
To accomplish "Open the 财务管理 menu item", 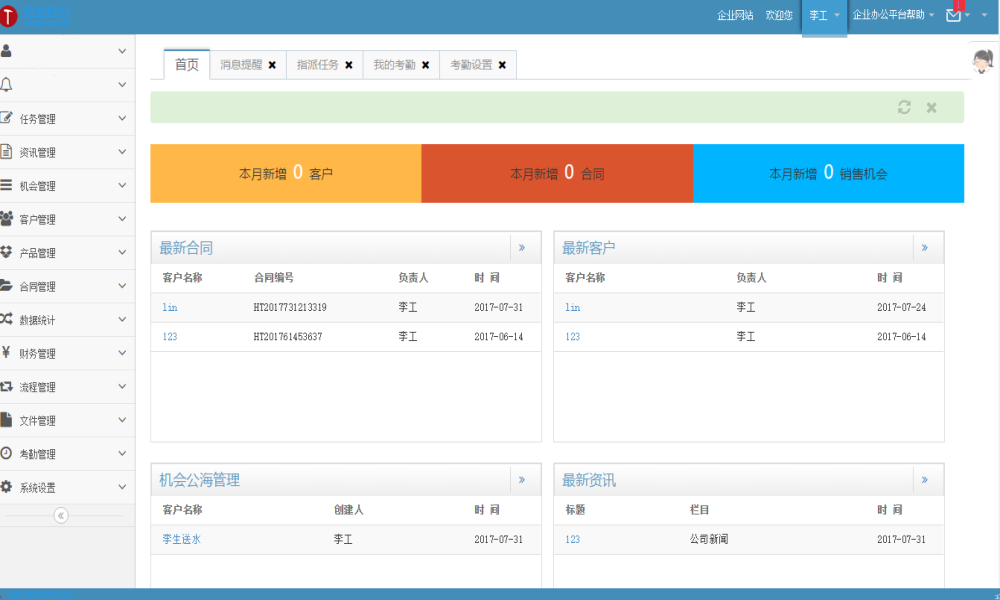I will tap(67, 353).
